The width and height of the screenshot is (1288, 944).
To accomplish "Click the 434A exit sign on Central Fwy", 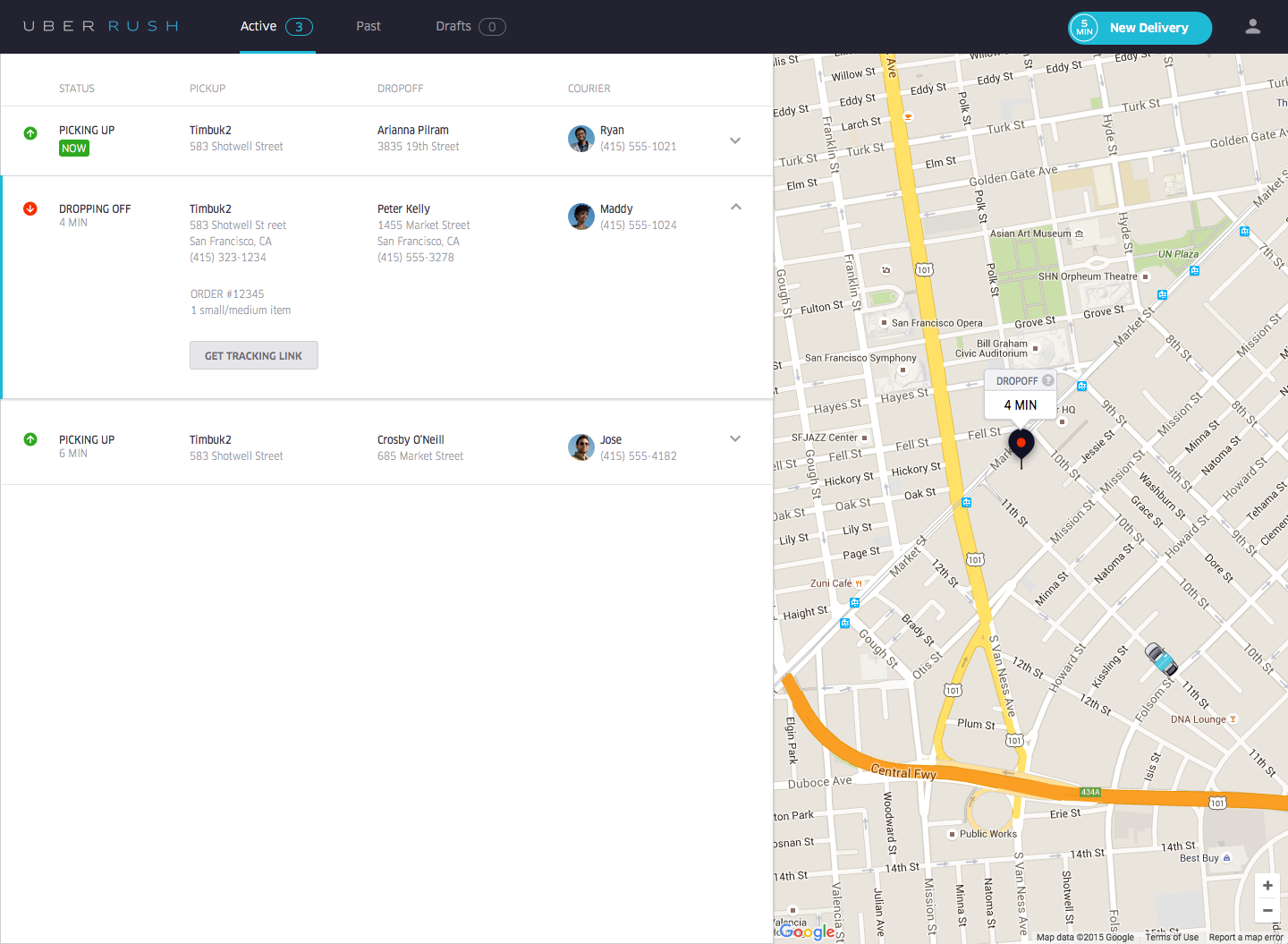I will coord(1090,792).
